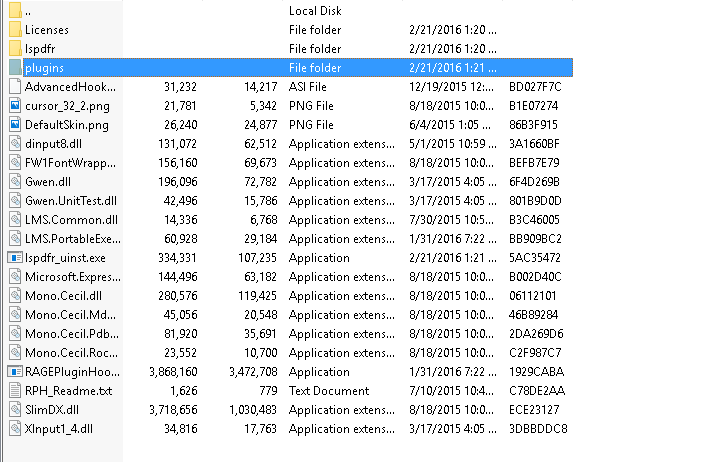713x462 pixels.
Task: Select the Mono.Cecil.dll file entry
Action: pyautogui.click(x=63, y=296)
